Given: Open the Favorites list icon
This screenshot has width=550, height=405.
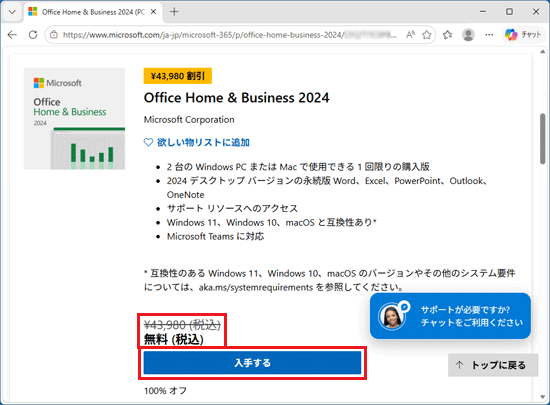Looking at the screenshot, I should tap(447, 35).
